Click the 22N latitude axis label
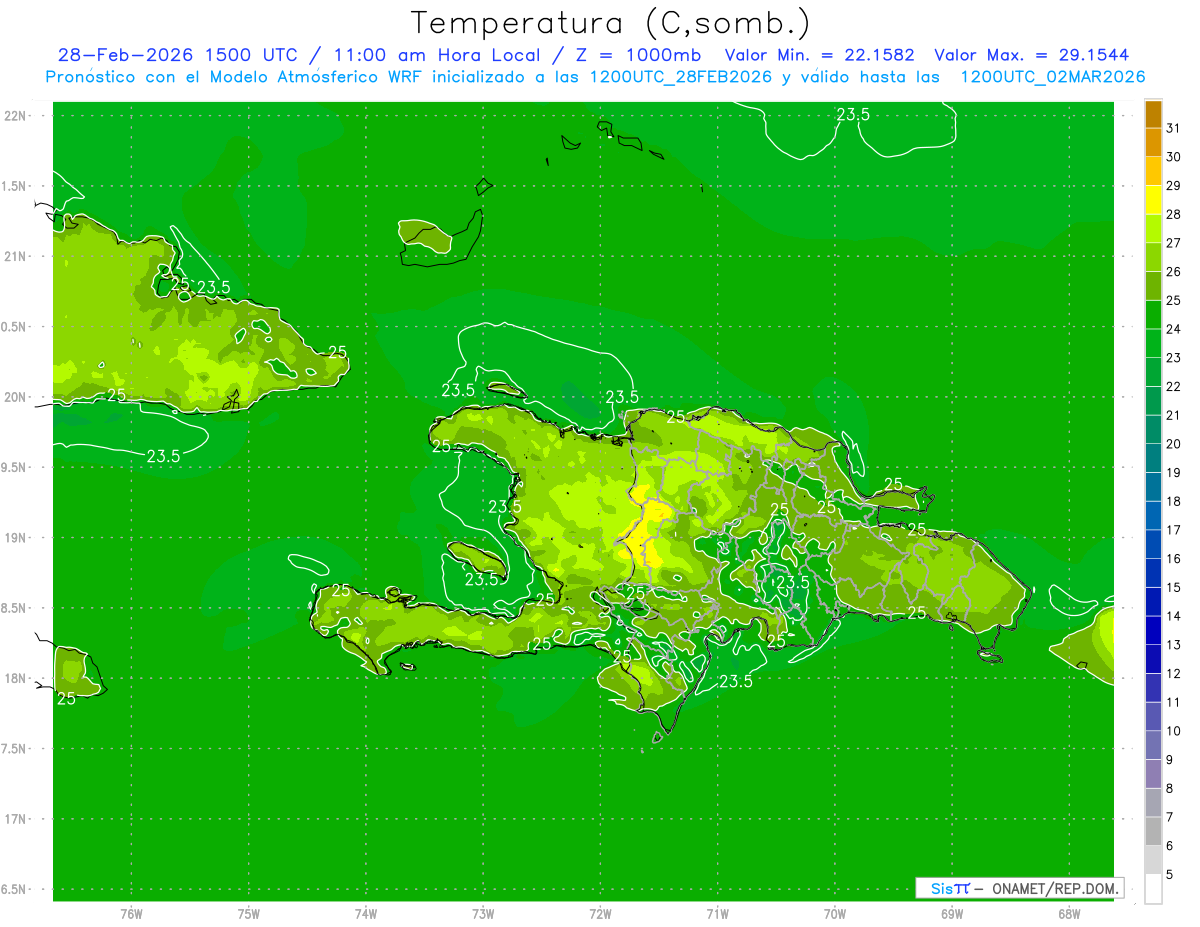This screenshot has width=1200, height=927. pyautogui.click(x=16, y=116)
